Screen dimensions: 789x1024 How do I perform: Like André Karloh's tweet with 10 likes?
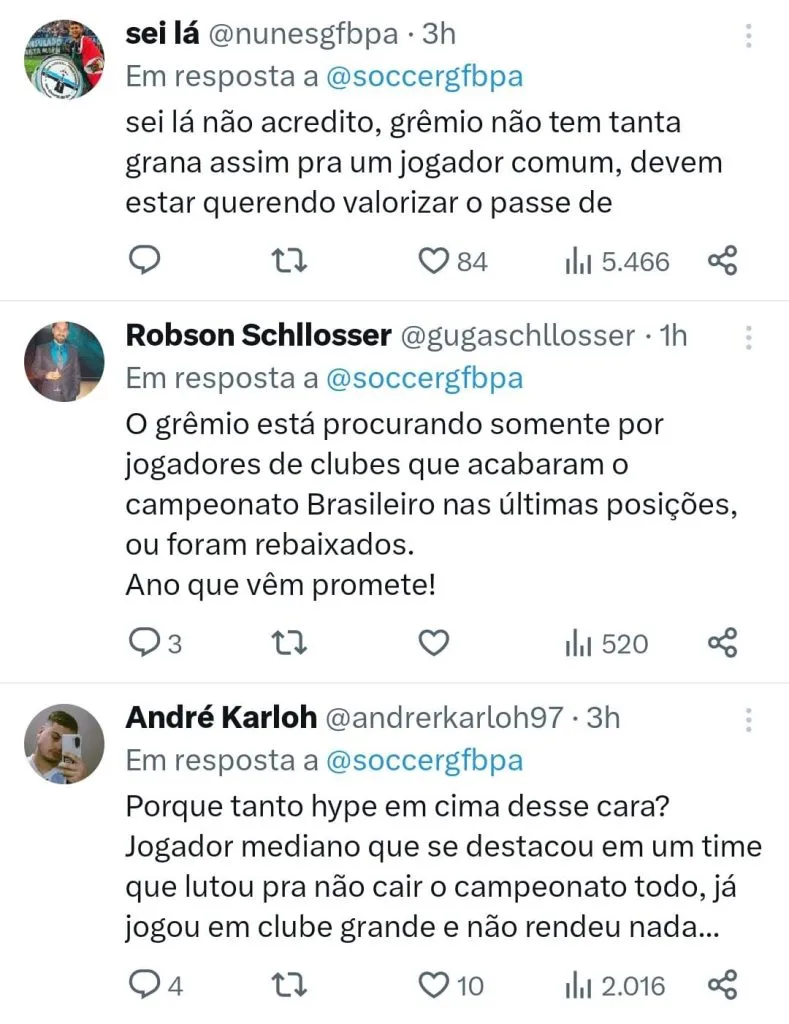point(433,985)
